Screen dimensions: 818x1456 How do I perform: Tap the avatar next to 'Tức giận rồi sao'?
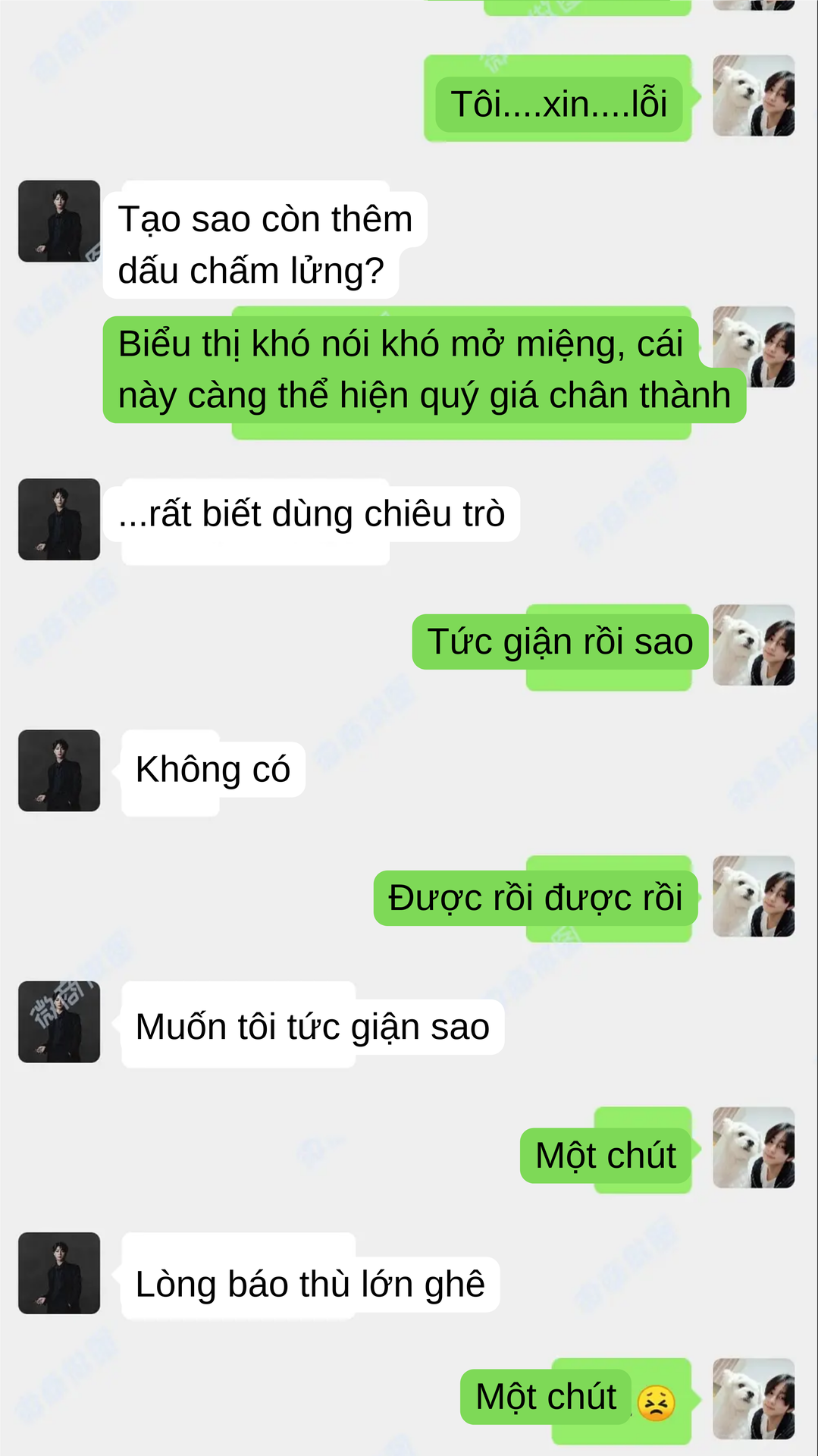754,645
